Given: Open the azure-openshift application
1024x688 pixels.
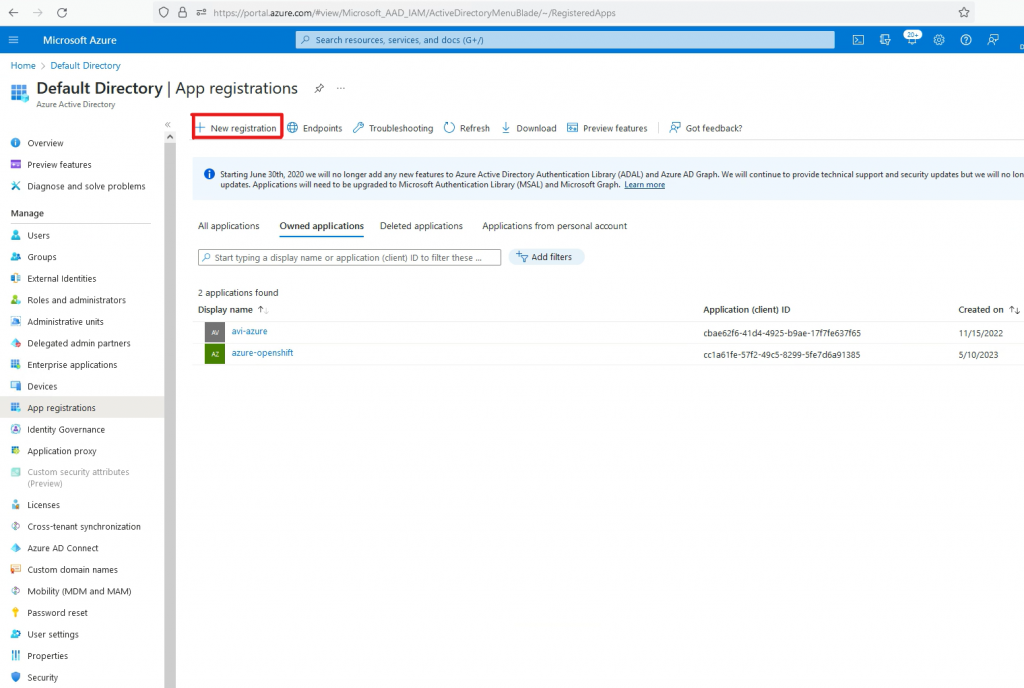Looking at the screenshot, I should (x=263, y=352).
